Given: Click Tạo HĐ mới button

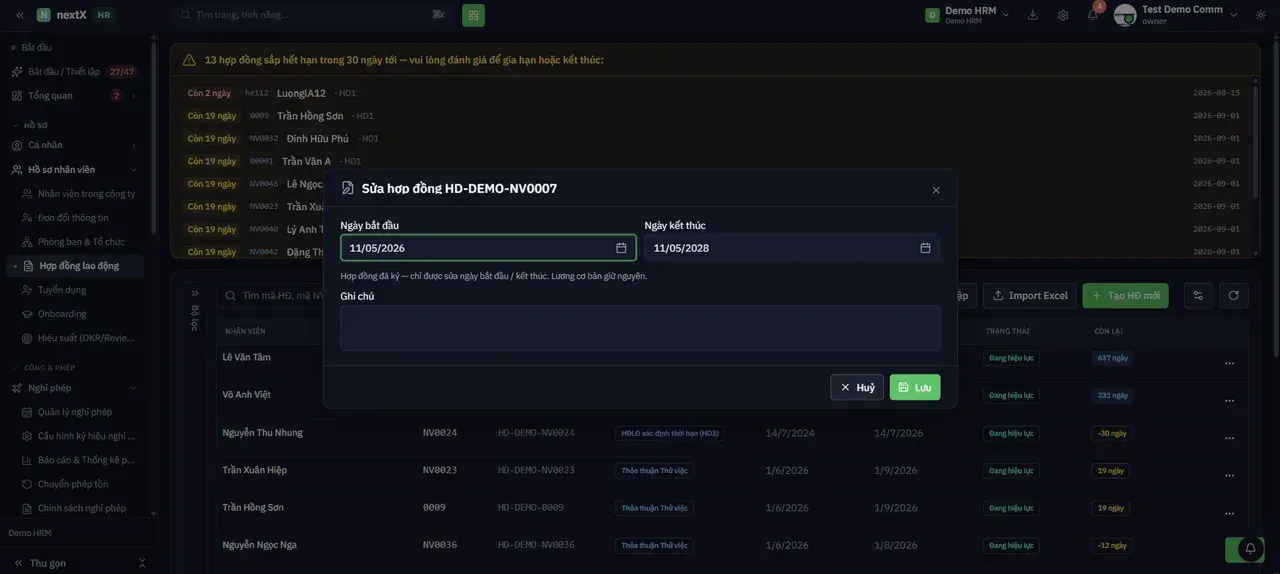Looking at the screenshot, I should pyautogui.click(x=1125, y=296).
